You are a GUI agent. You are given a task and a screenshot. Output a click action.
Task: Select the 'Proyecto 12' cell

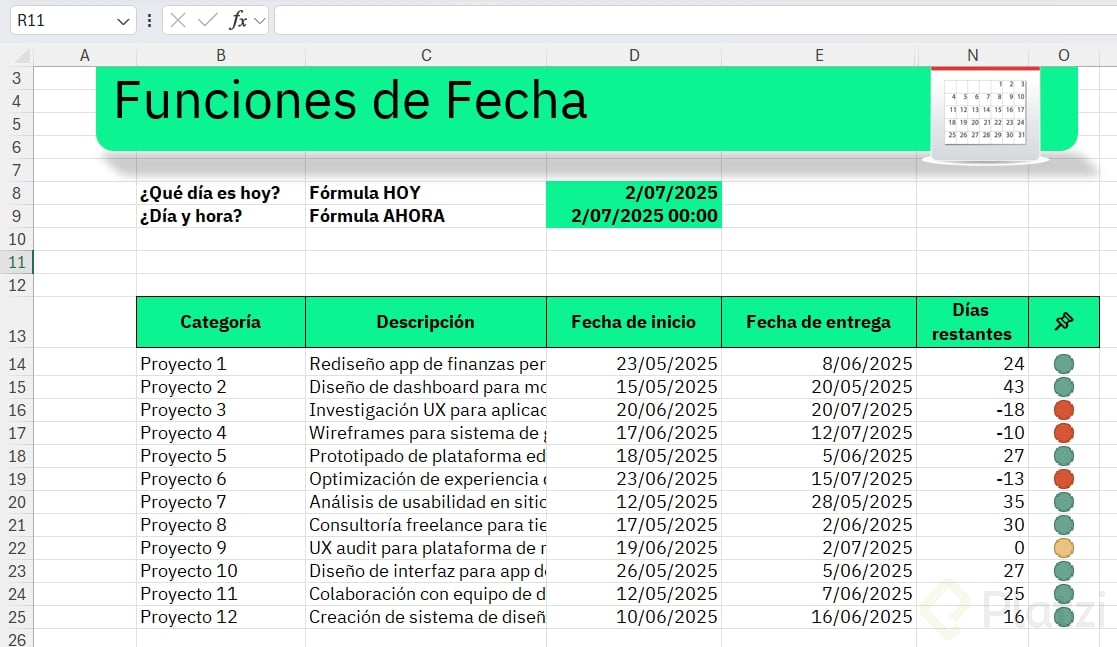pyautogui.click(x=221, y=617)
